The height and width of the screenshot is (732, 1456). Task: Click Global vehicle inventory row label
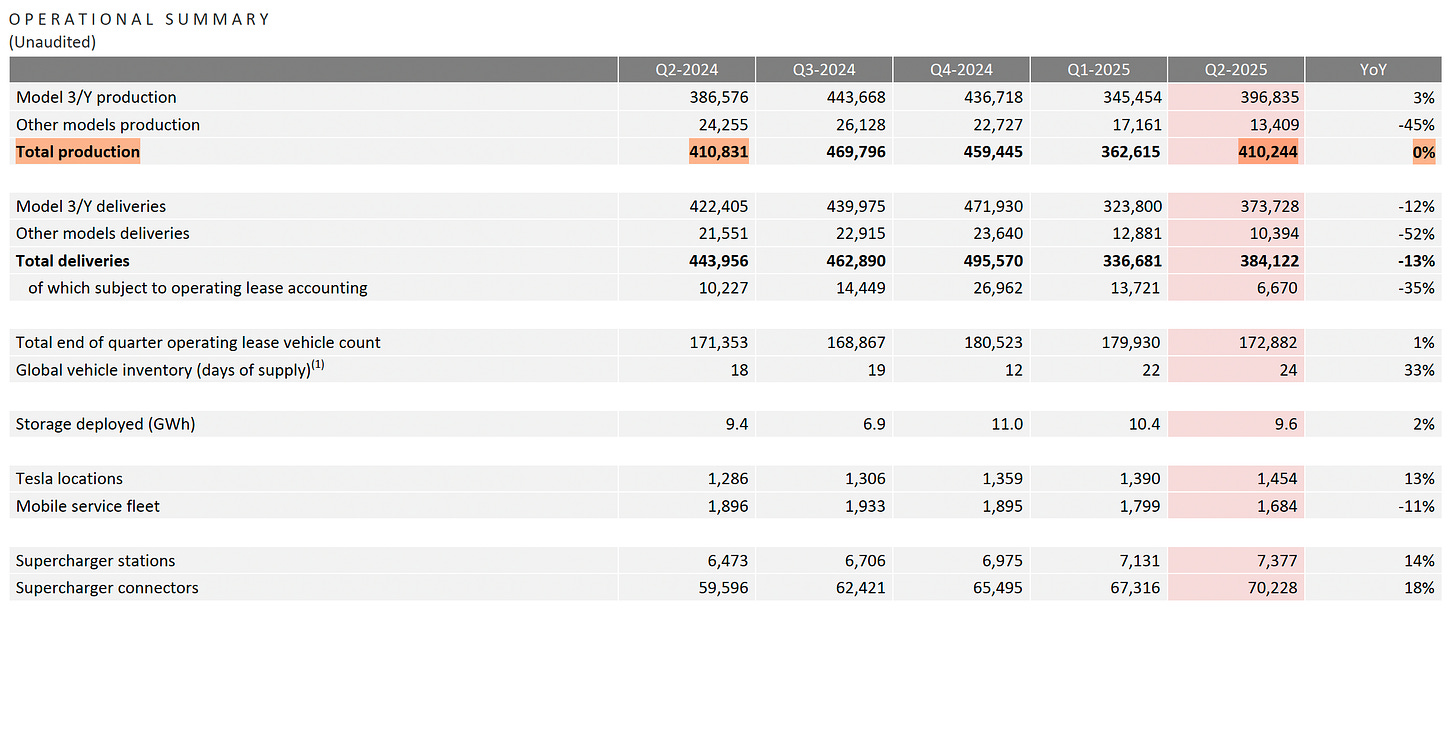coord(170,369)
